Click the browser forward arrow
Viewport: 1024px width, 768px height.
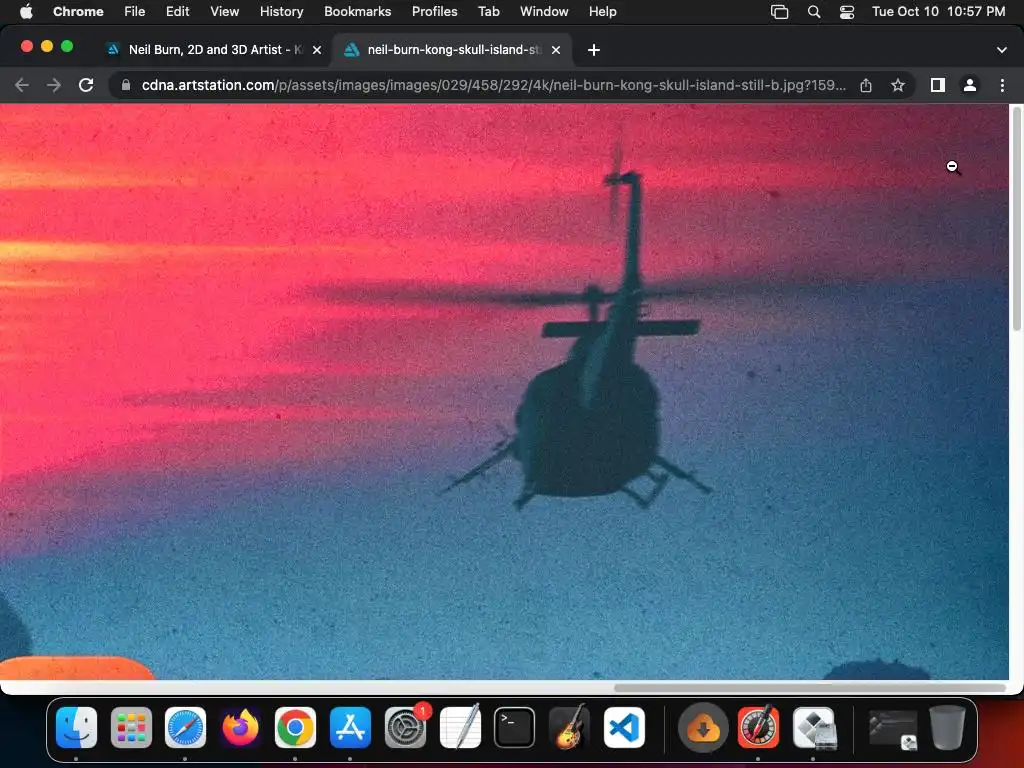pyautogui.click(x=54, y=85)
